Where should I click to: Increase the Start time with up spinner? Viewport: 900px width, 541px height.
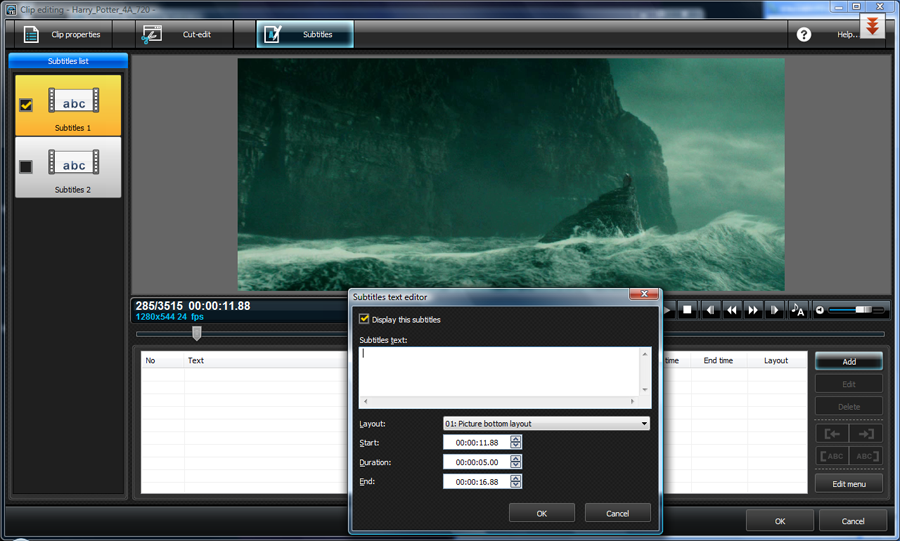(516, 439)
